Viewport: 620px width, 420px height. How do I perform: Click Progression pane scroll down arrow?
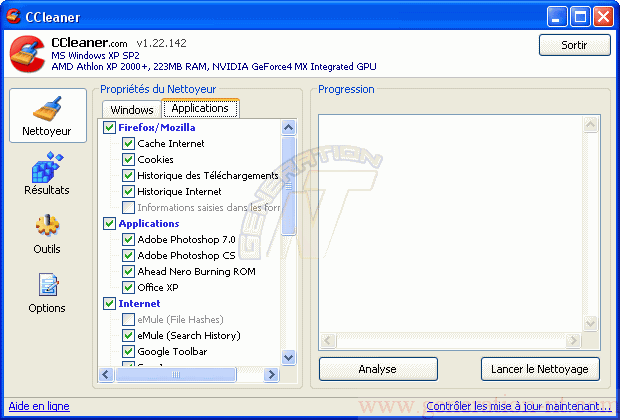pyautogui.click(x=590, y=324)
